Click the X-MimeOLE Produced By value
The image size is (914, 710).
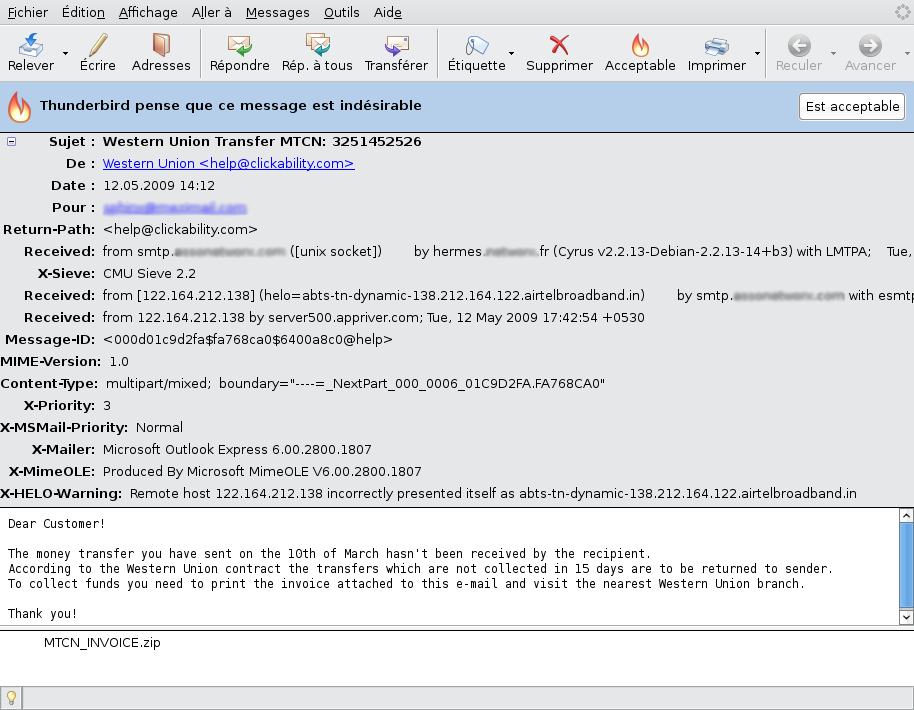click(262, 472)
